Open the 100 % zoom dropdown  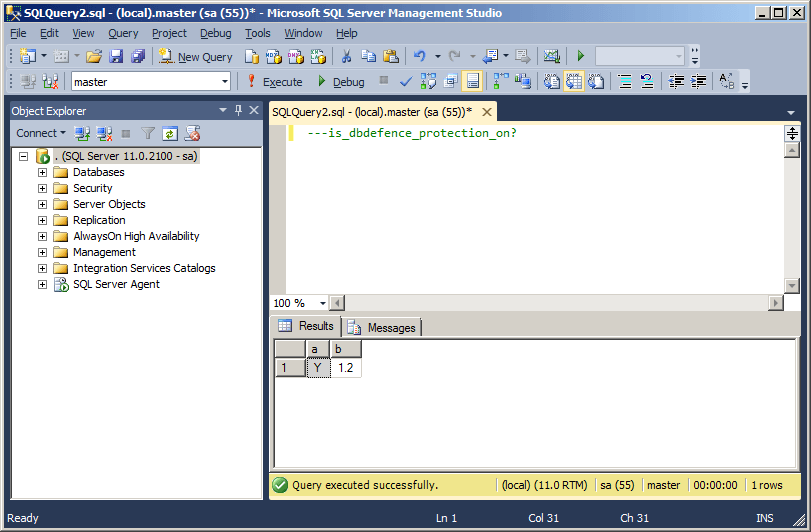coord(323,303)
